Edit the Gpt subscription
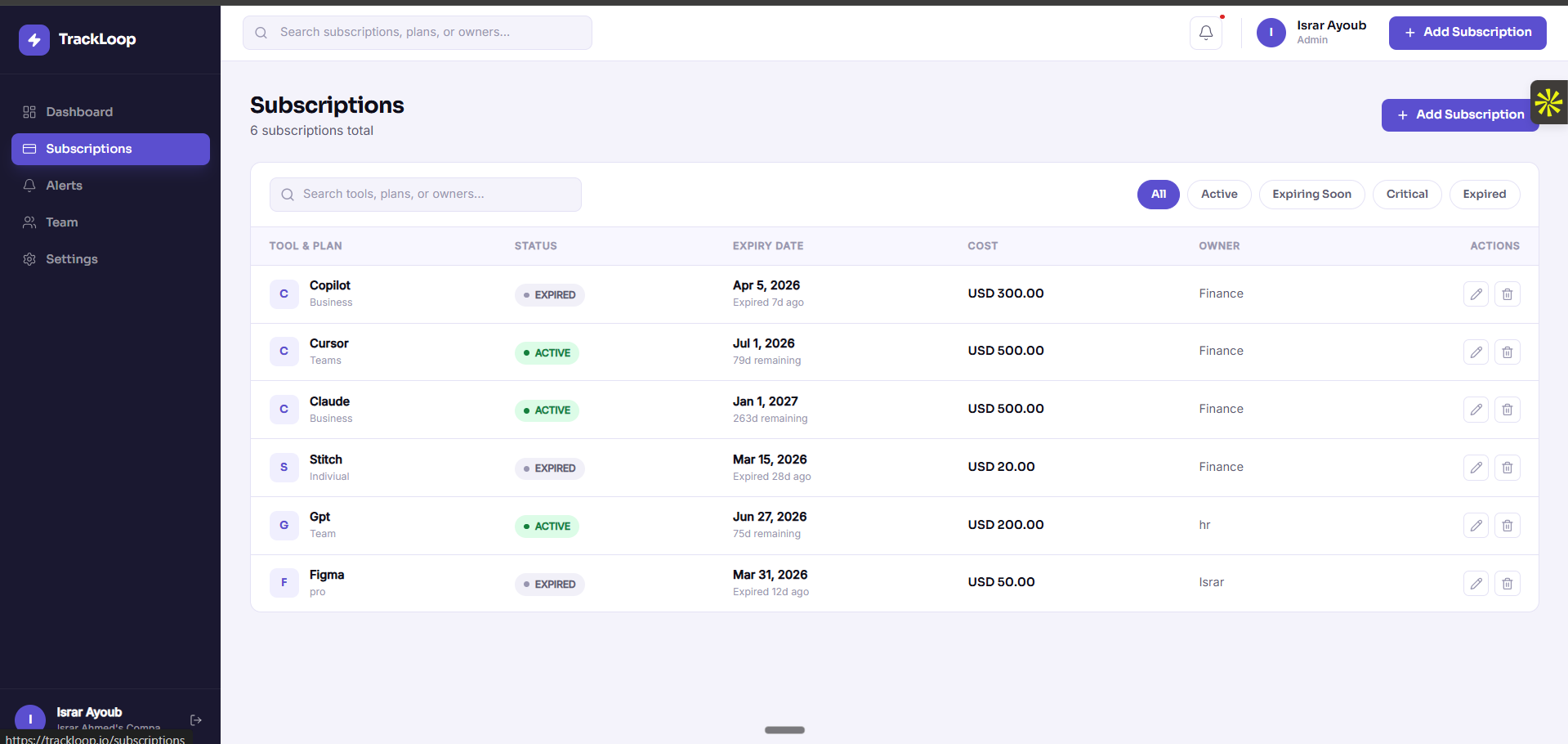The width and height of the screenshot is (1568, 744). pos(1476,526)
